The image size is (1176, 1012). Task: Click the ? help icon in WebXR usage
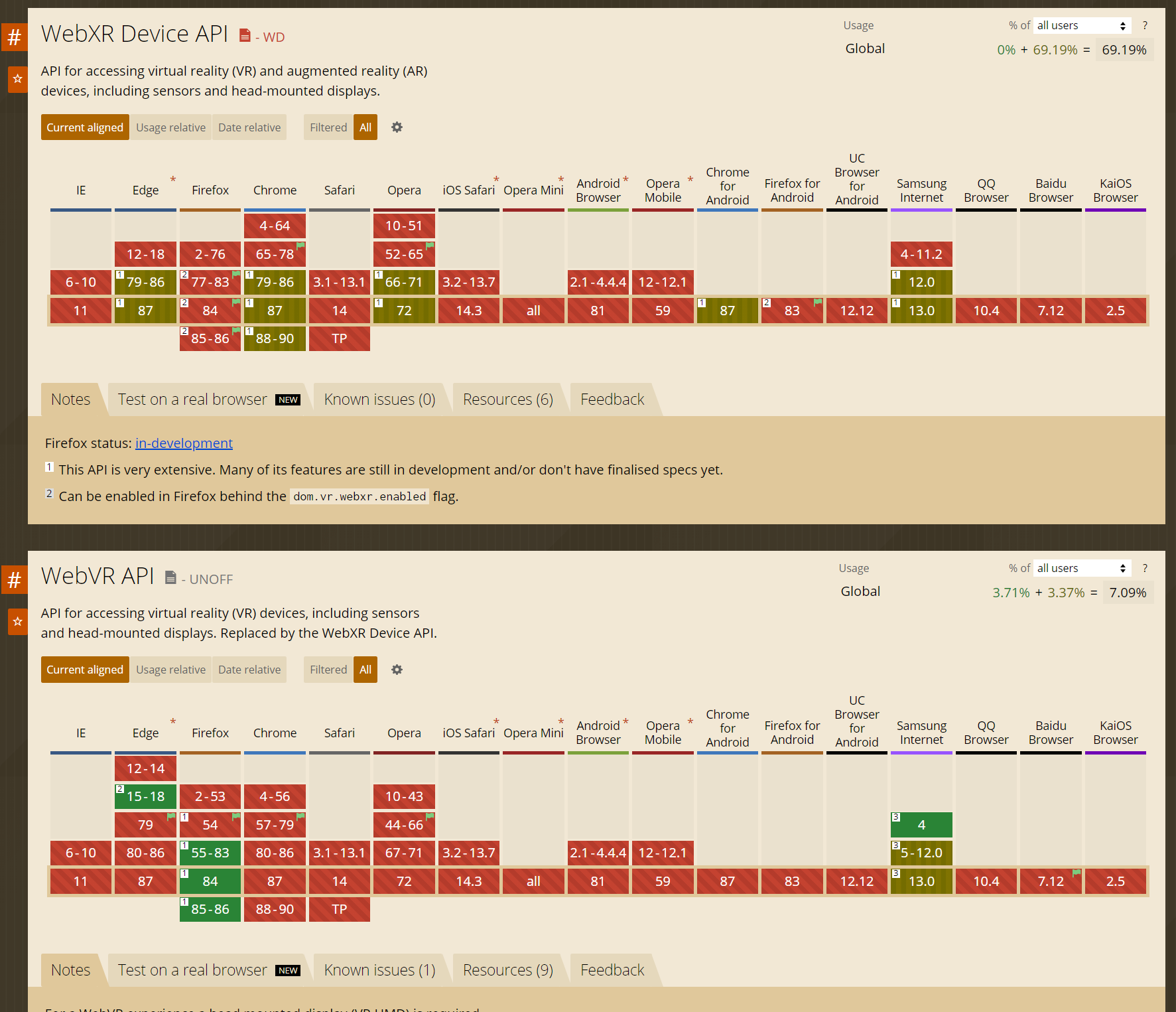click(x=1145, y=25)
